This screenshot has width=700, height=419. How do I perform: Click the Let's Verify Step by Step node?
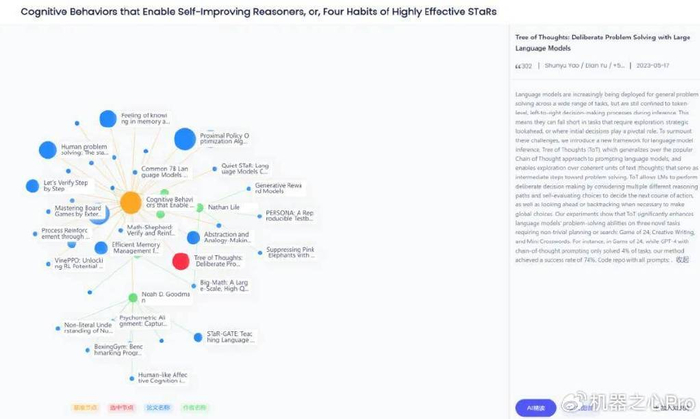[32, 186]
